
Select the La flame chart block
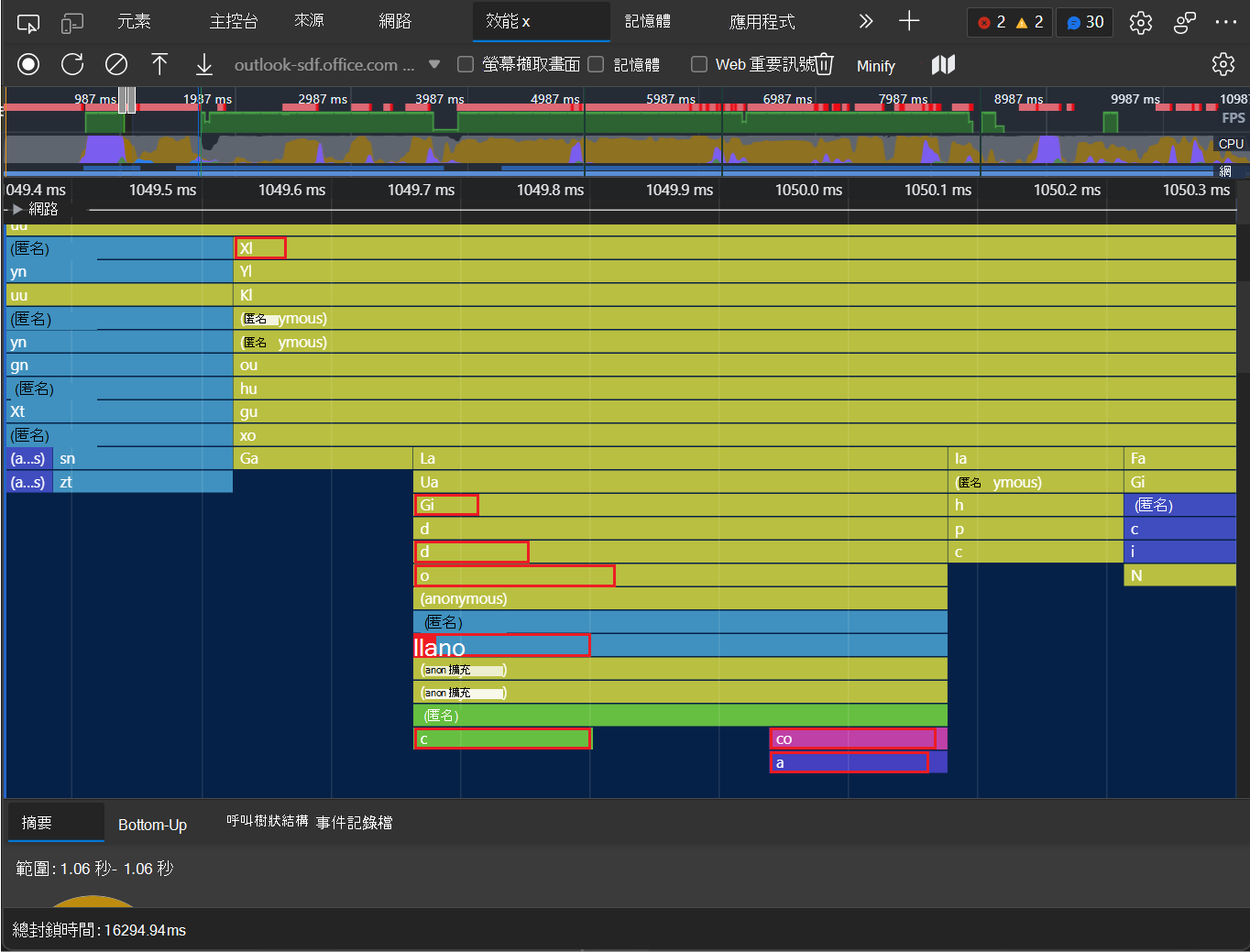681,458
